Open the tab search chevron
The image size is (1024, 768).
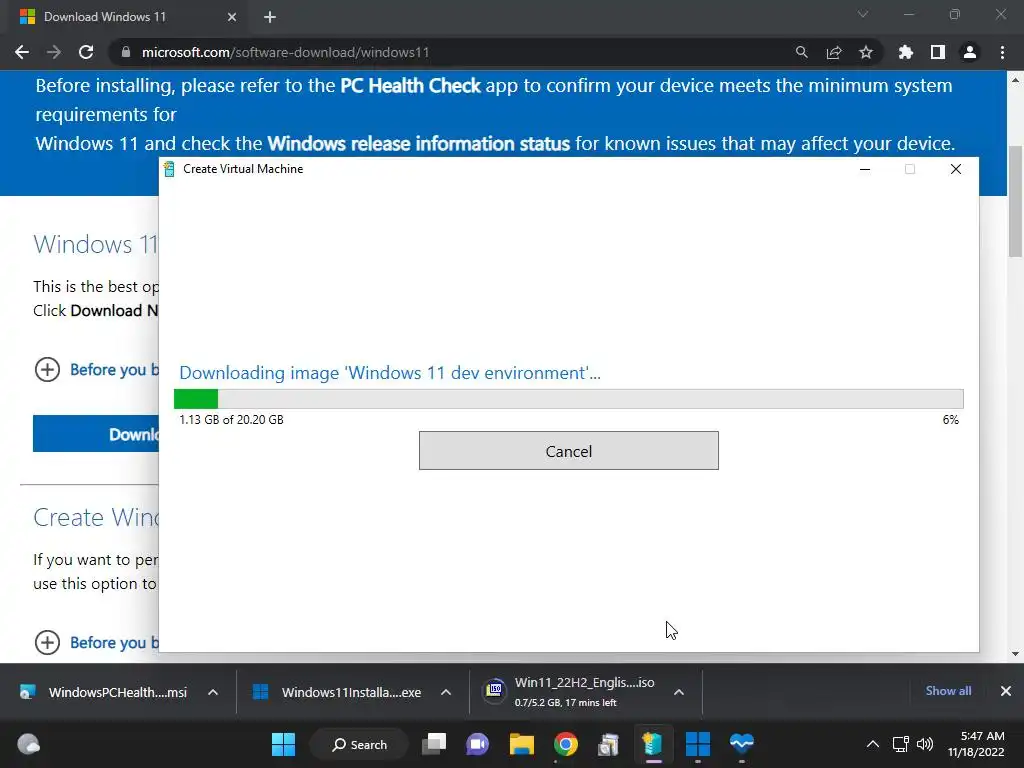863,14
